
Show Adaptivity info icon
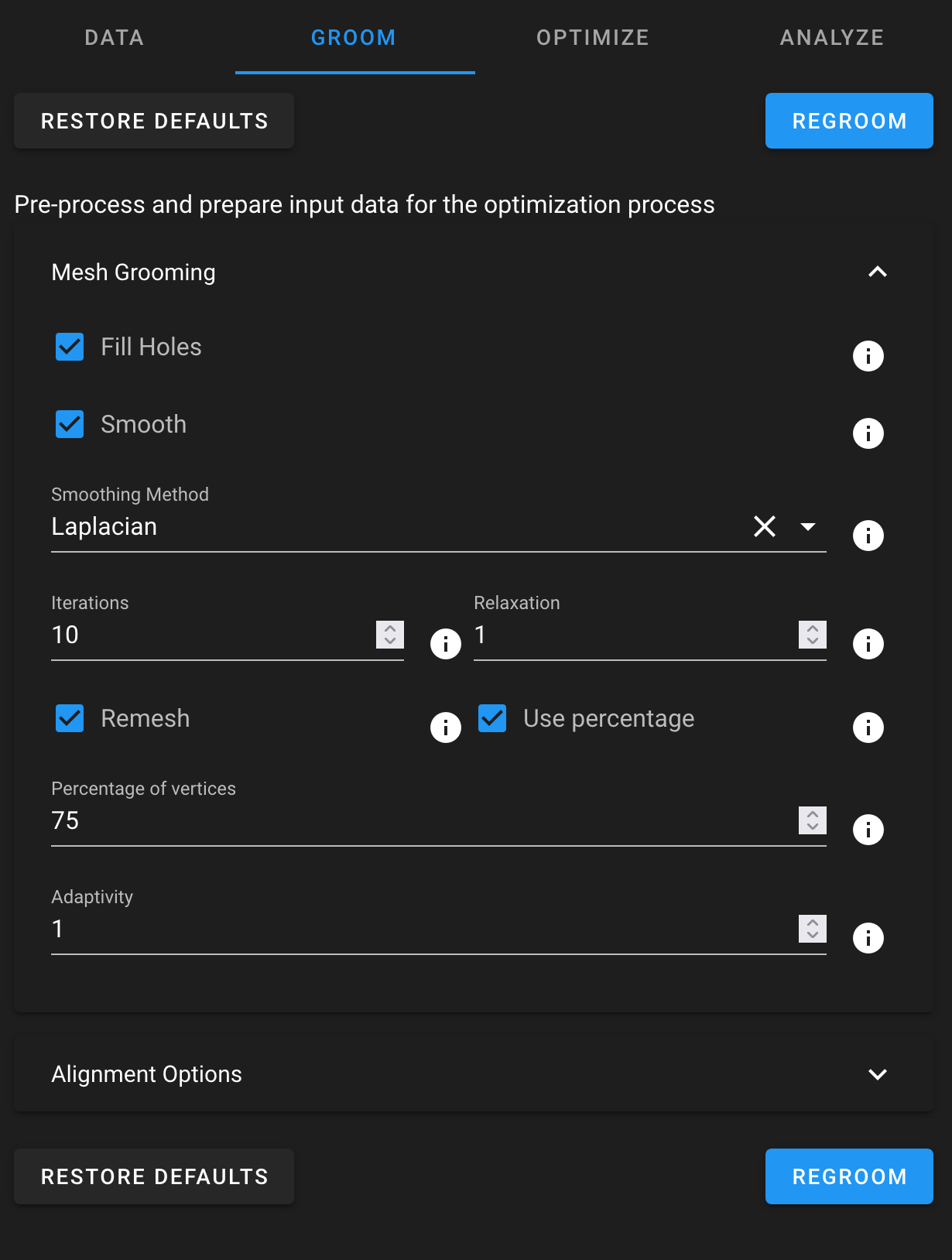(868, 938)
